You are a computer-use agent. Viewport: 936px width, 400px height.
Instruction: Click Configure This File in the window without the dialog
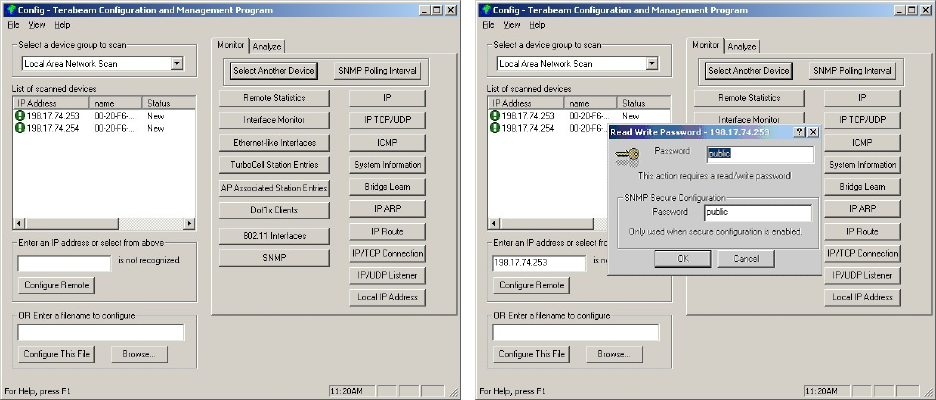point(57,354)
